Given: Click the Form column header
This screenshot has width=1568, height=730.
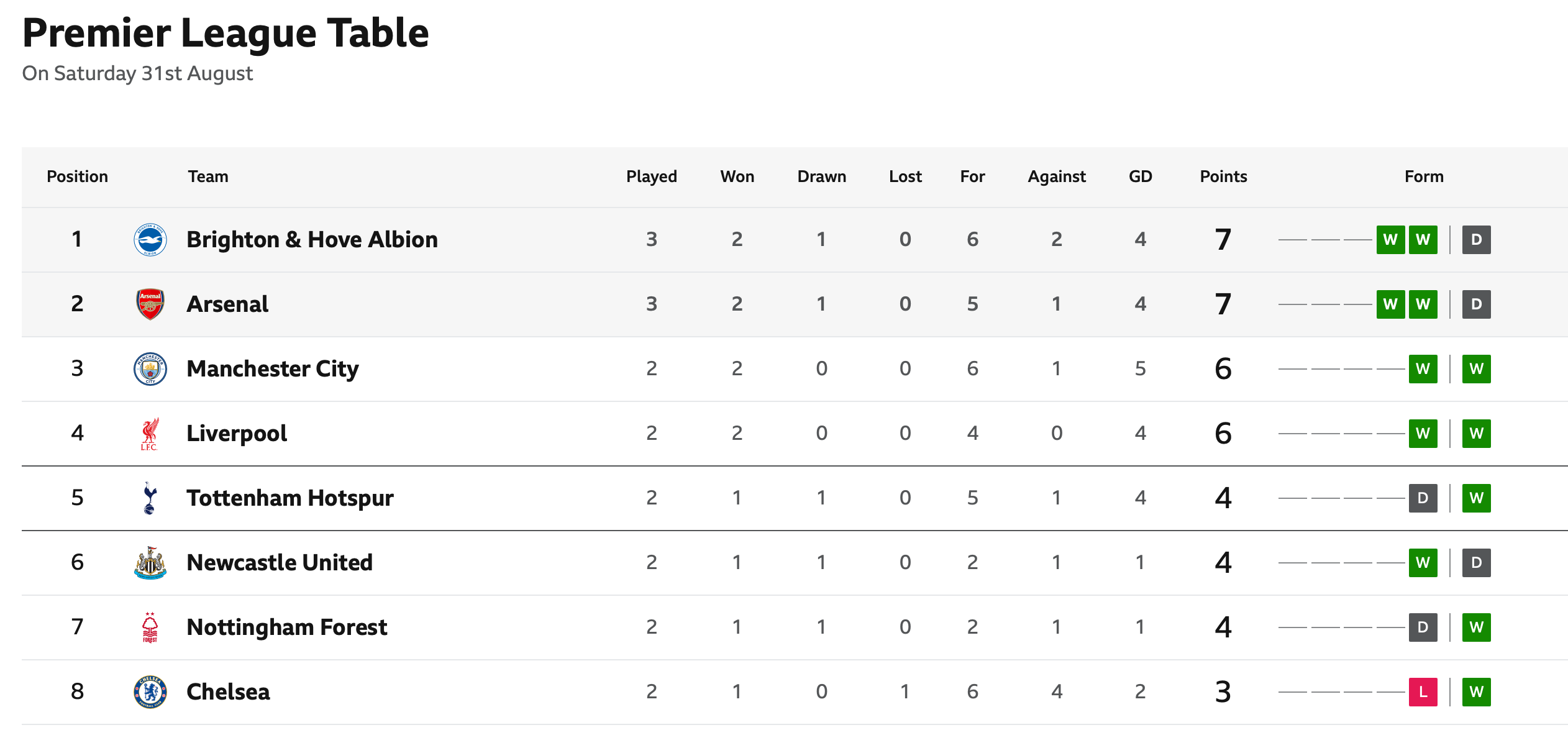Looking at the screenshot, I should (x=1424, y=176).
